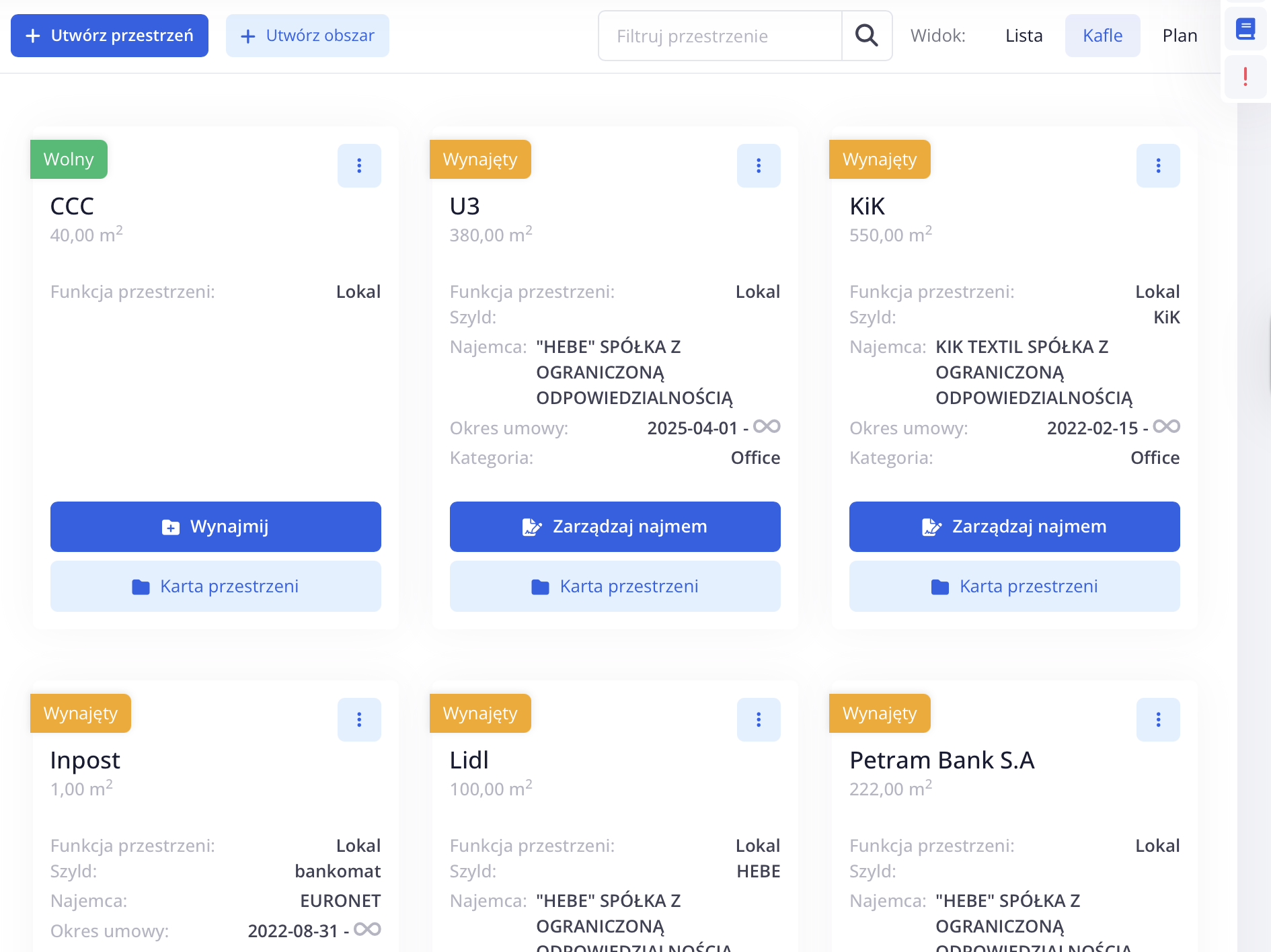This screenshot has width=1271, height=952.
Task: Click the 380,00 m² area value
Action: (x=491, y=234)
